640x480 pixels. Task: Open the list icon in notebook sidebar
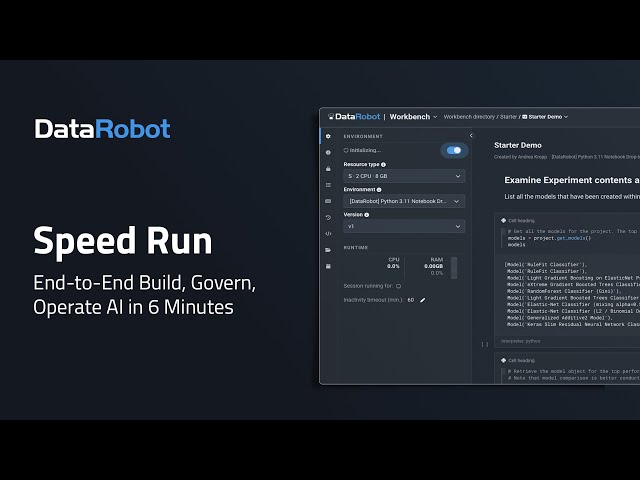tap(328, 184)
